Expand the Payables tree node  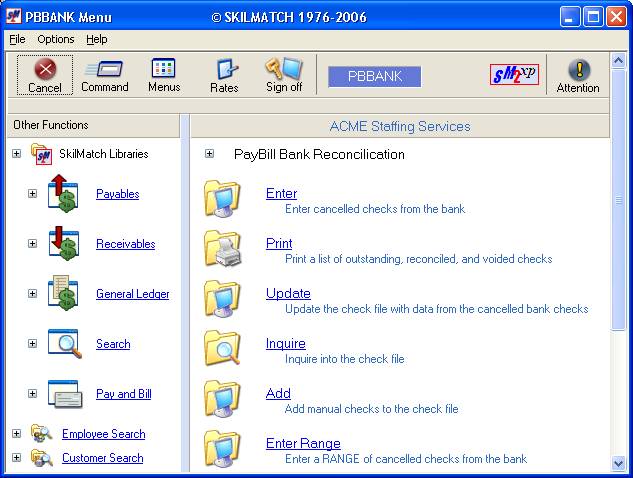[32, 194]
